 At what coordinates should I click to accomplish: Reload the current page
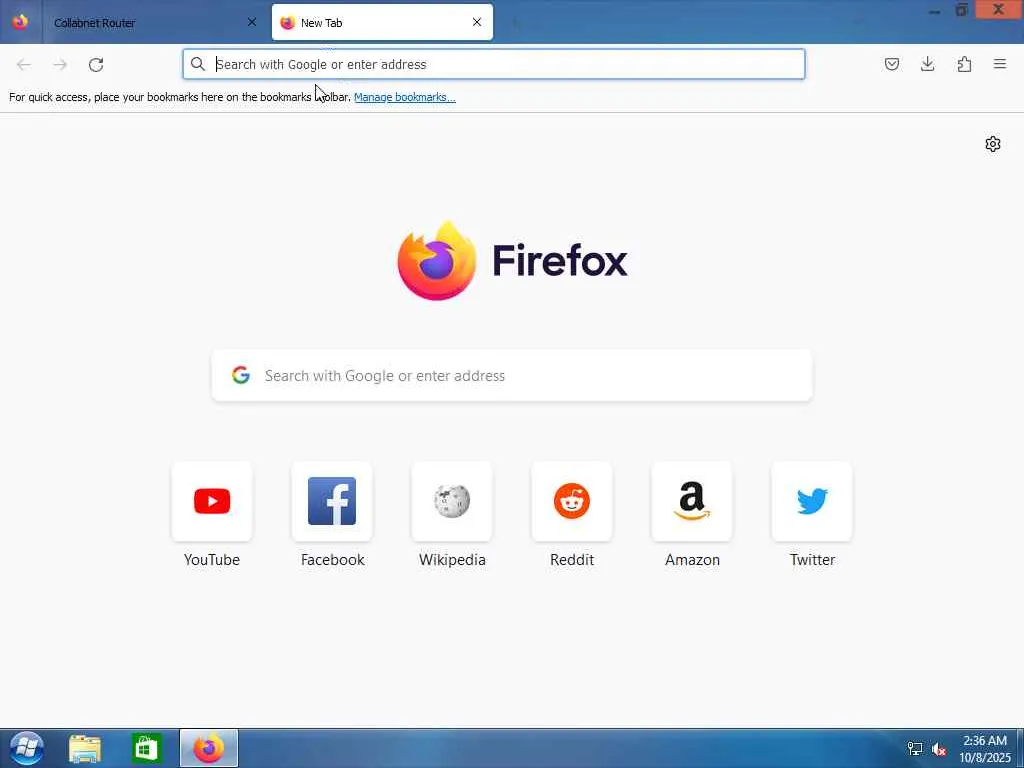pos(96,64)
